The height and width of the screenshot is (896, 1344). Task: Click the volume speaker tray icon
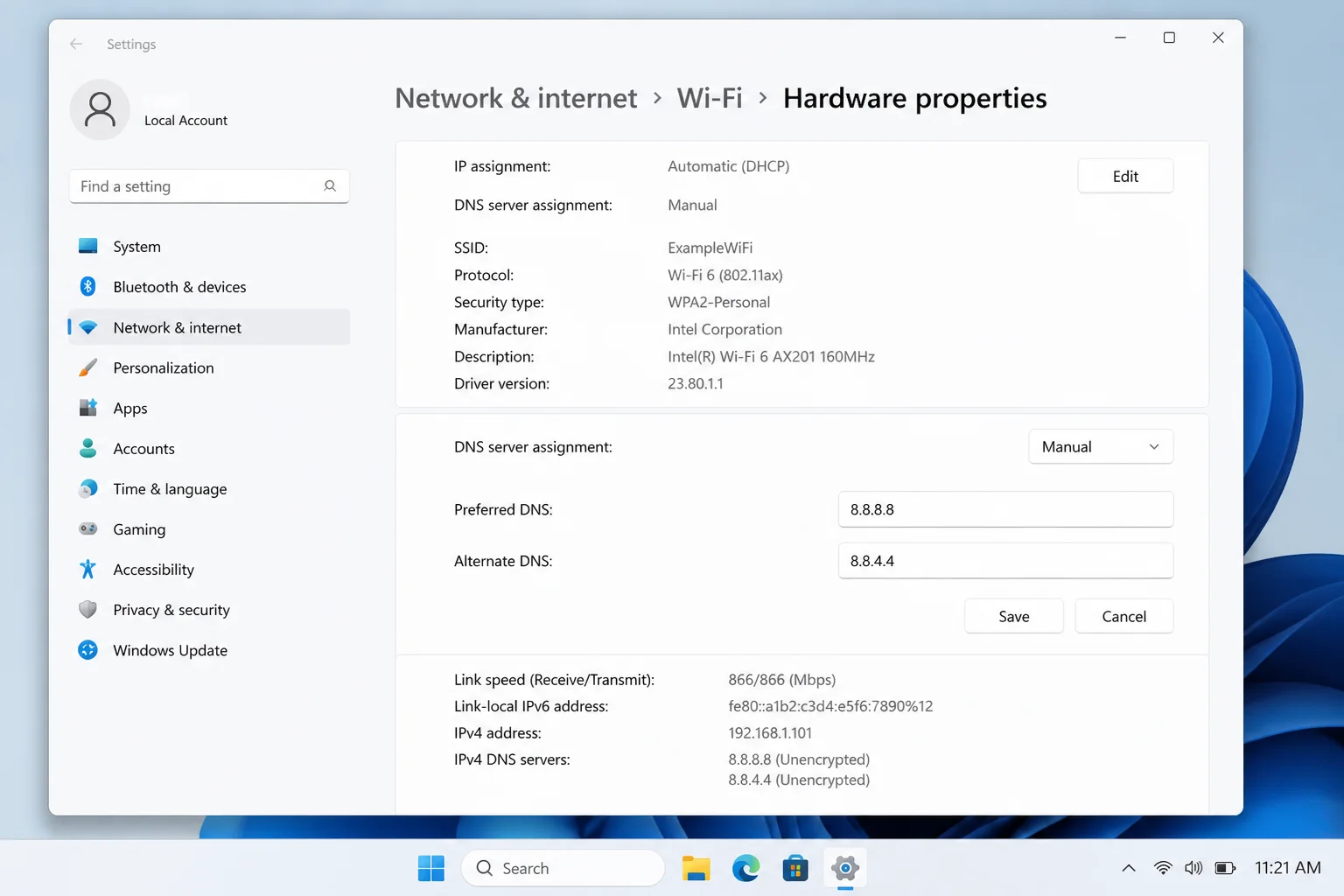1193,868
